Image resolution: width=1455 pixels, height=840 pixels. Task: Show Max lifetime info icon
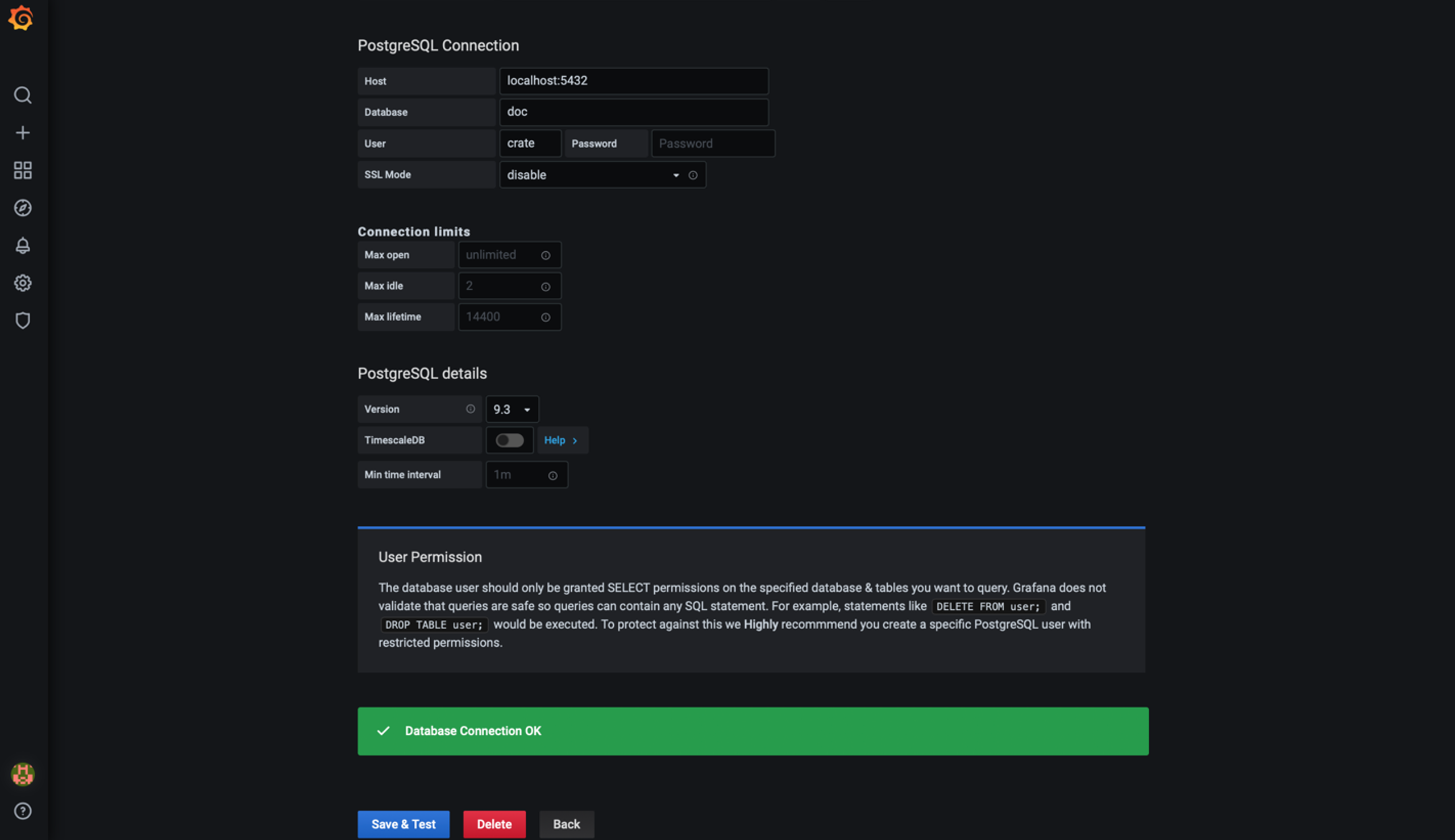pyautogui.click(x=545, y=317)
